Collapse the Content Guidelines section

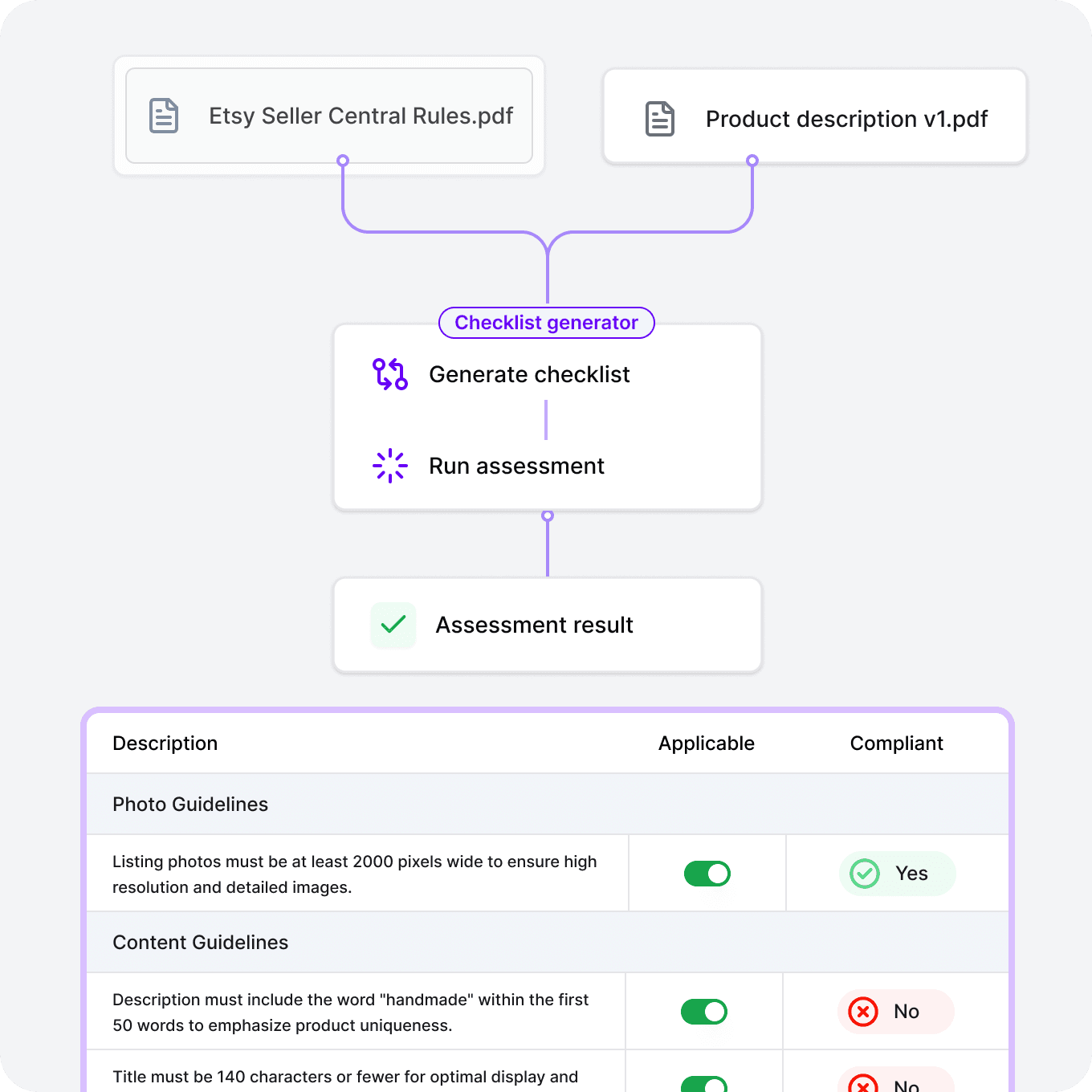tap(201, 942)
